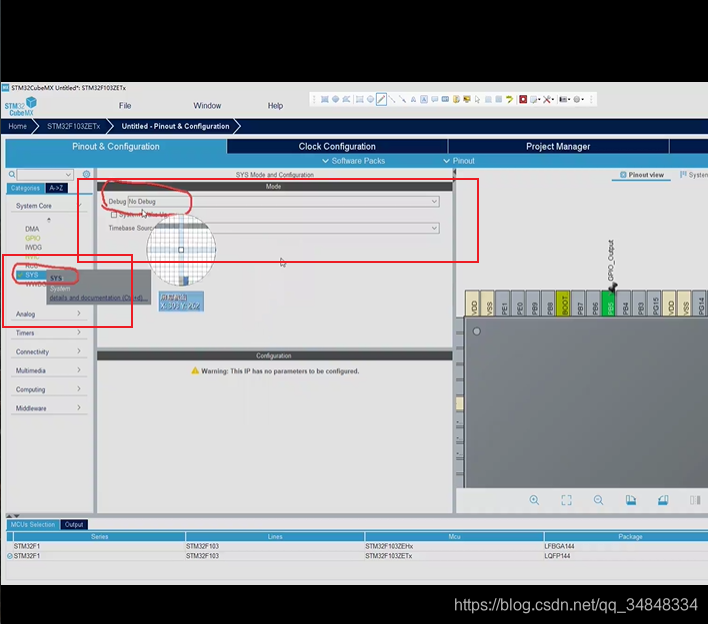Select GPIO in System Core list
Image resolution: width=708 pixels, height=624 pixels.
(33, 238)
